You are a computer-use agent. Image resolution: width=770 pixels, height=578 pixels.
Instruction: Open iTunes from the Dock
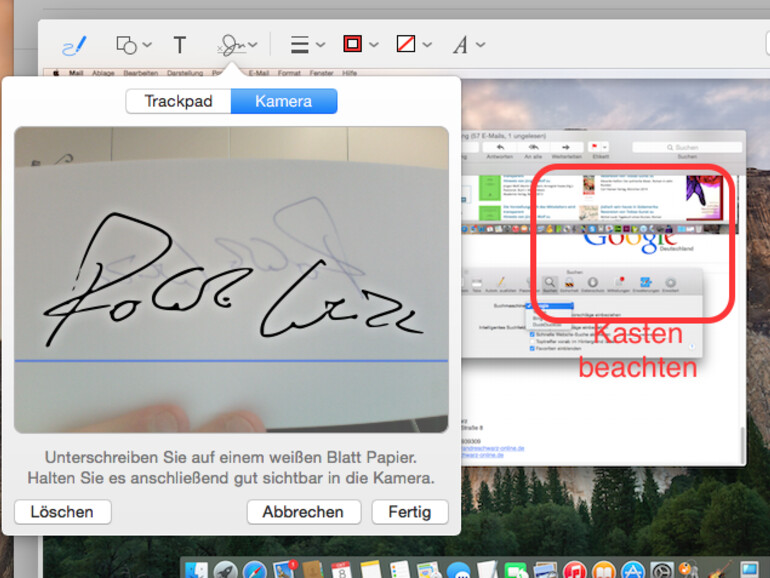point(574,570)
